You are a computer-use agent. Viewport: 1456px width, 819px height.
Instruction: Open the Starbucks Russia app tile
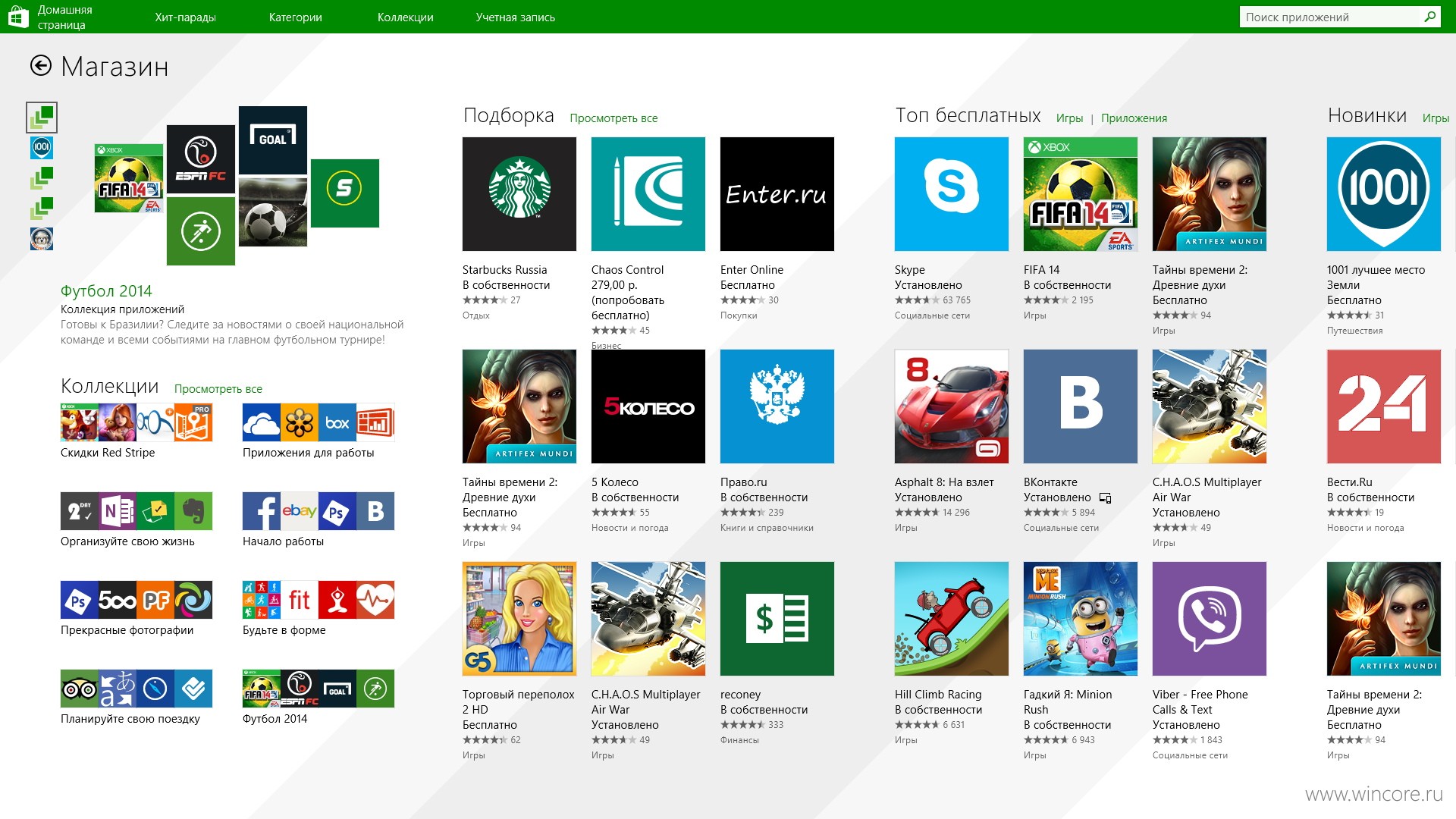tap(519, 194)
